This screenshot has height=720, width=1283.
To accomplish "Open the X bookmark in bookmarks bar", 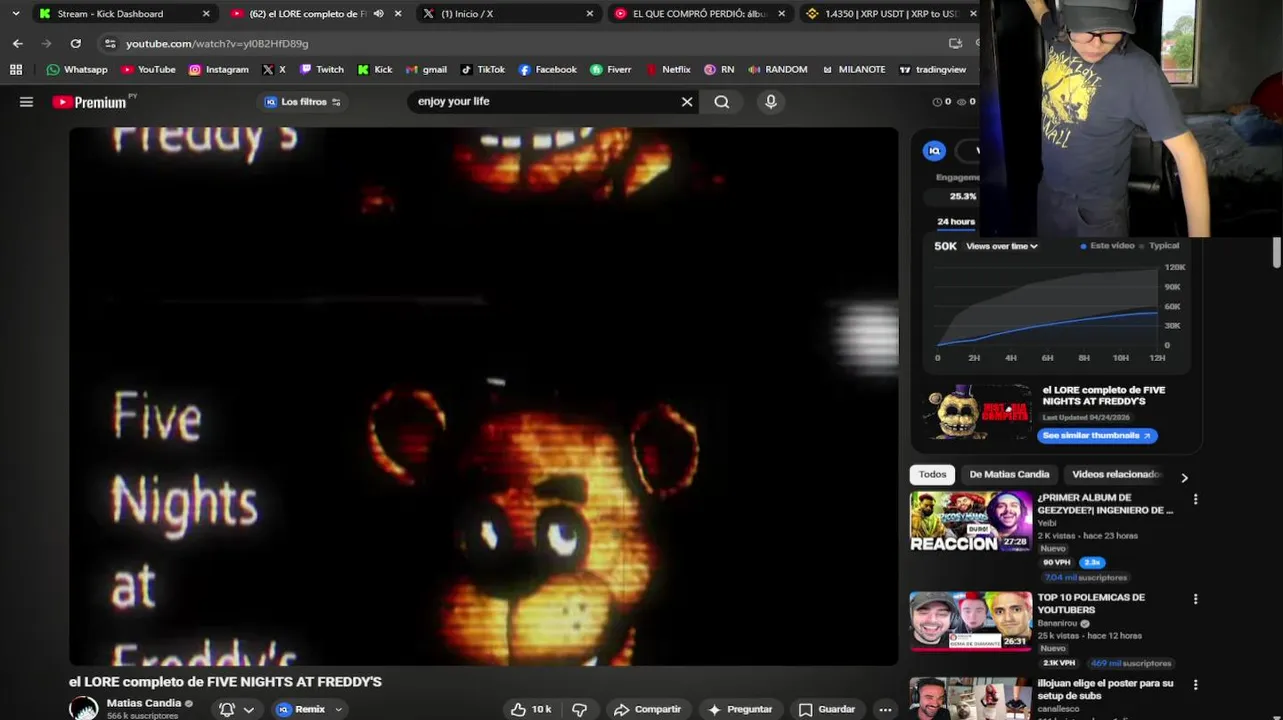I will click(274, 70).
